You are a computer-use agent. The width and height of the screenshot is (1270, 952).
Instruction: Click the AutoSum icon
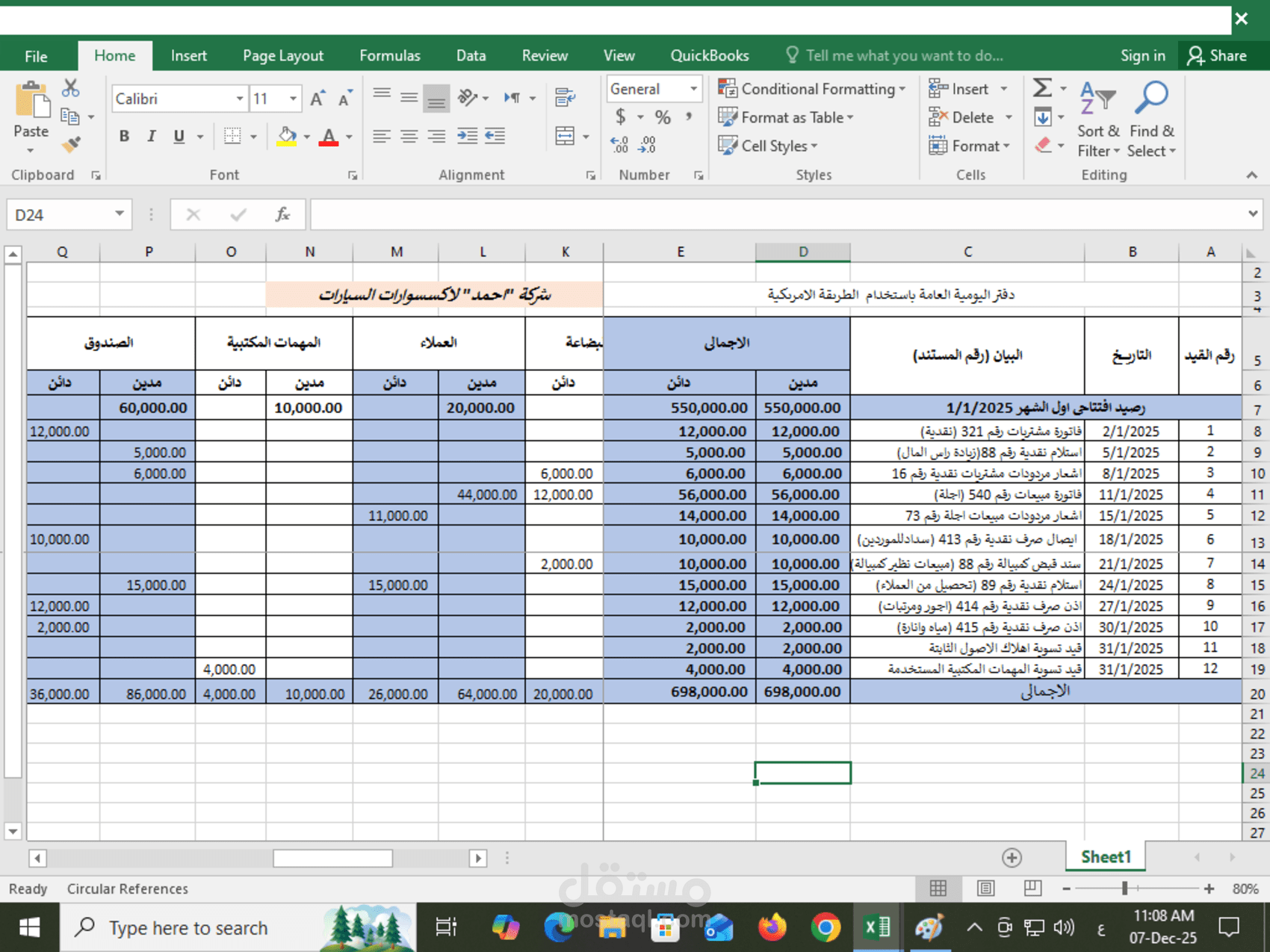pyautogui.click(x=1043, y=88)
